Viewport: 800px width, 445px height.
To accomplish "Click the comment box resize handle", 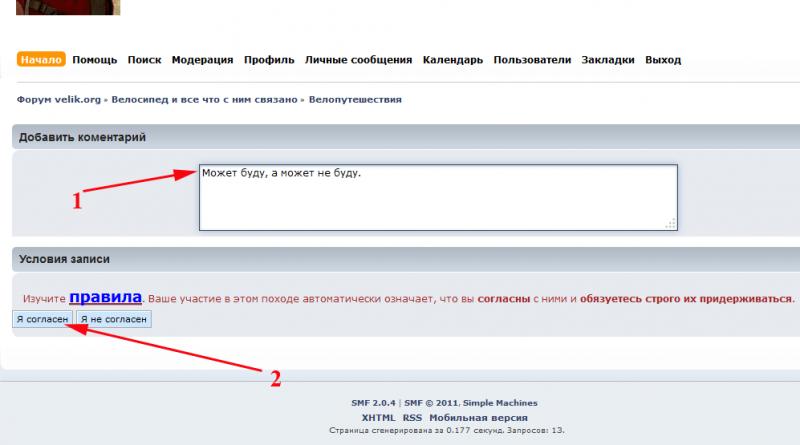I will [672, 224].
